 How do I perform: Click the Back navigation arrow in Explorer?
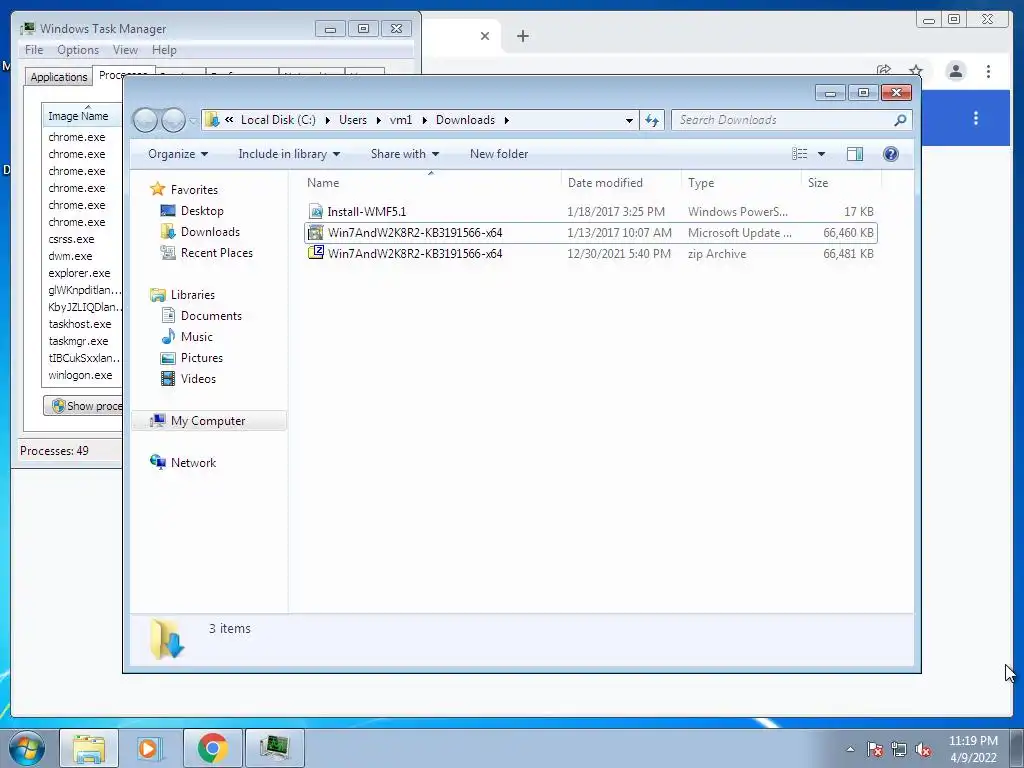click(145, 120)
